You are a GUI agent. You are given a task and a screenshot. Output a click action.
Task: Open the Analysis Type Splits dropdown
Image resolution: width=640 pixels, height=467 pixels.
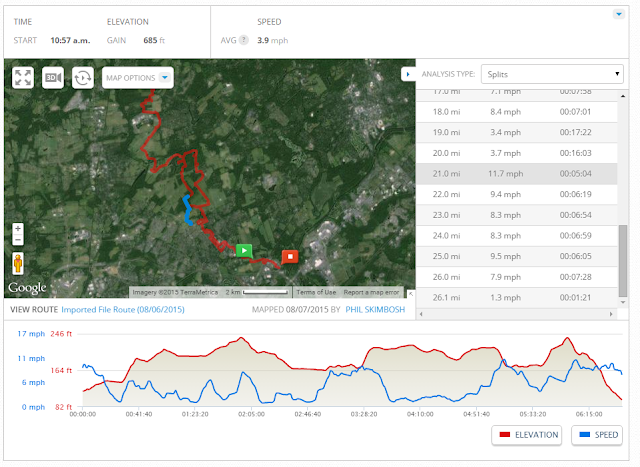coord(552,74)
